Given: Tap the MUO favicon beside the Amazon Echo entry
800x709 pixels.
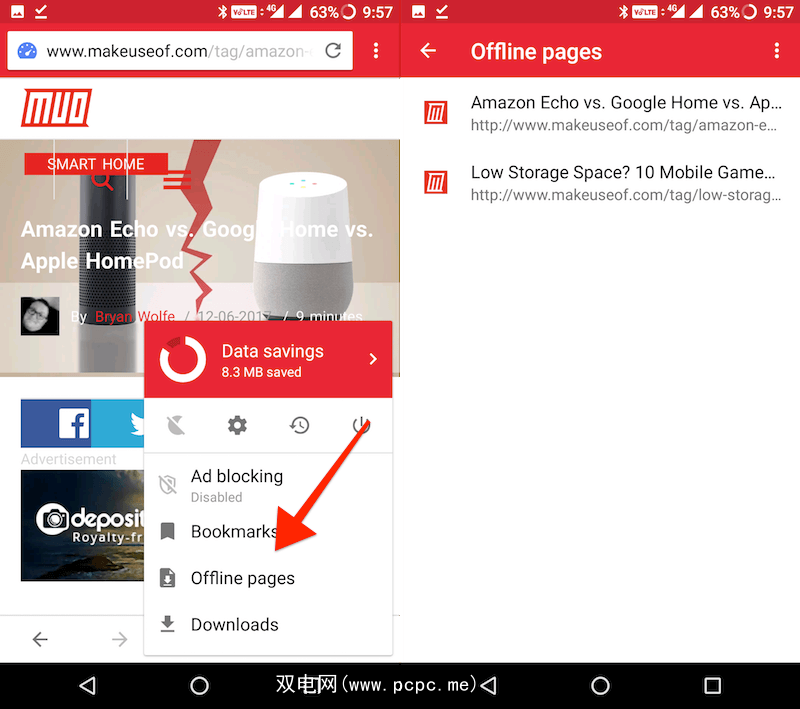Looking at the screenshot, I should point(436,113).
